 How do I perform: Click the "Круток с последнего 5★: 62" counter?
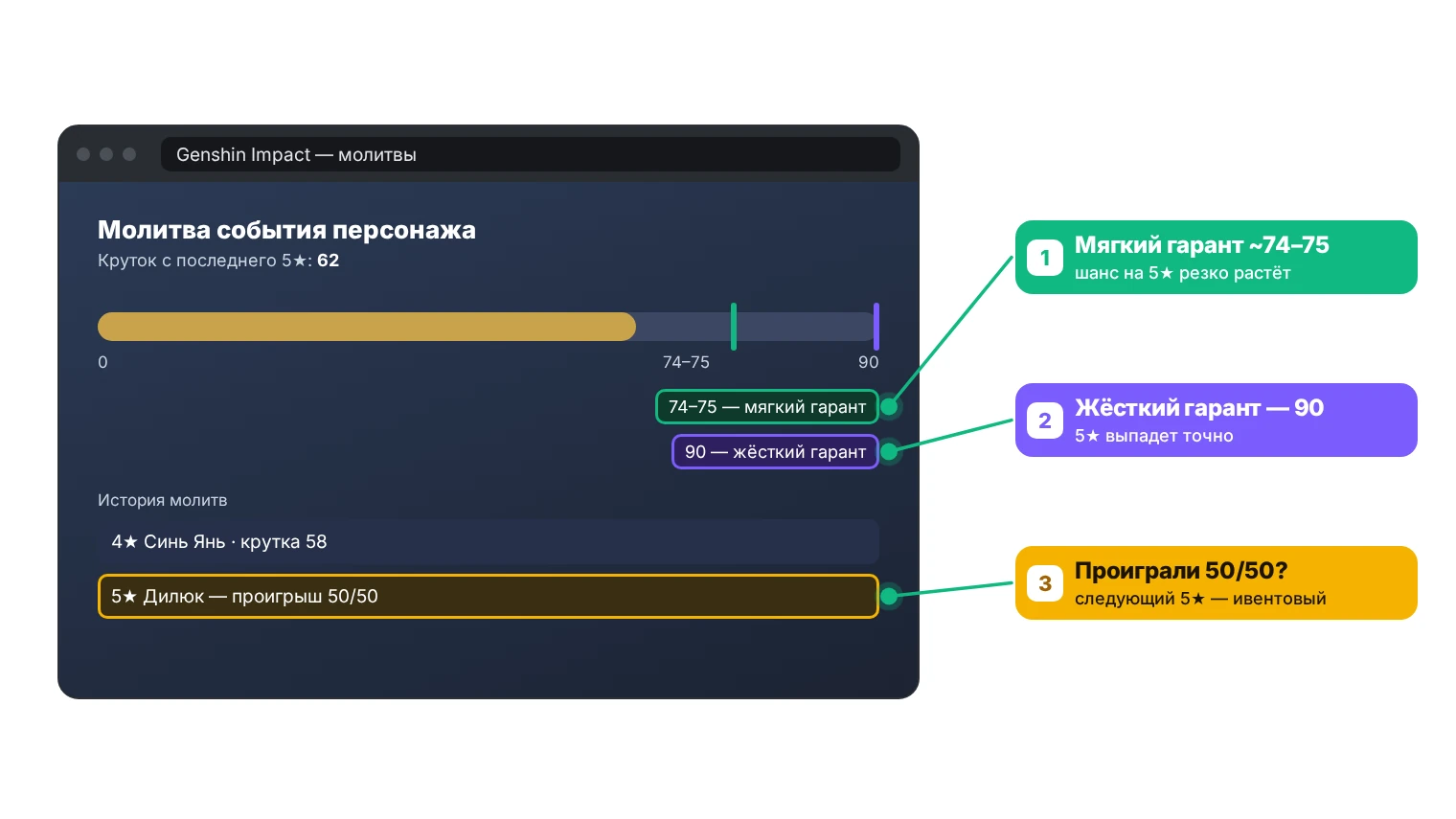tap(218, 261)
